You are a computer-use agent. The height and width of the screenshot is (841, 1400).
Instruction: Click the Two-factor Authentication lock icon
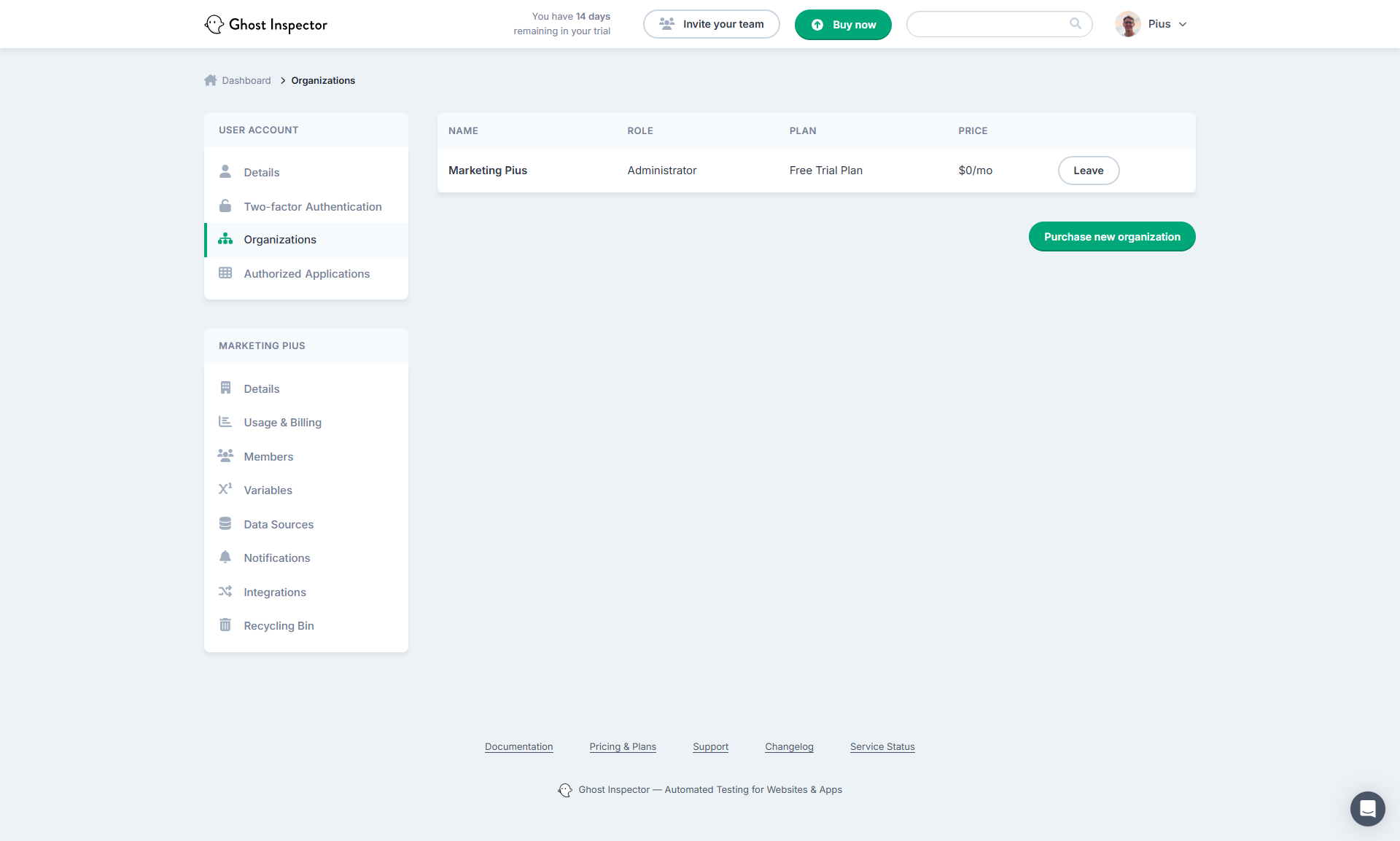225,206
